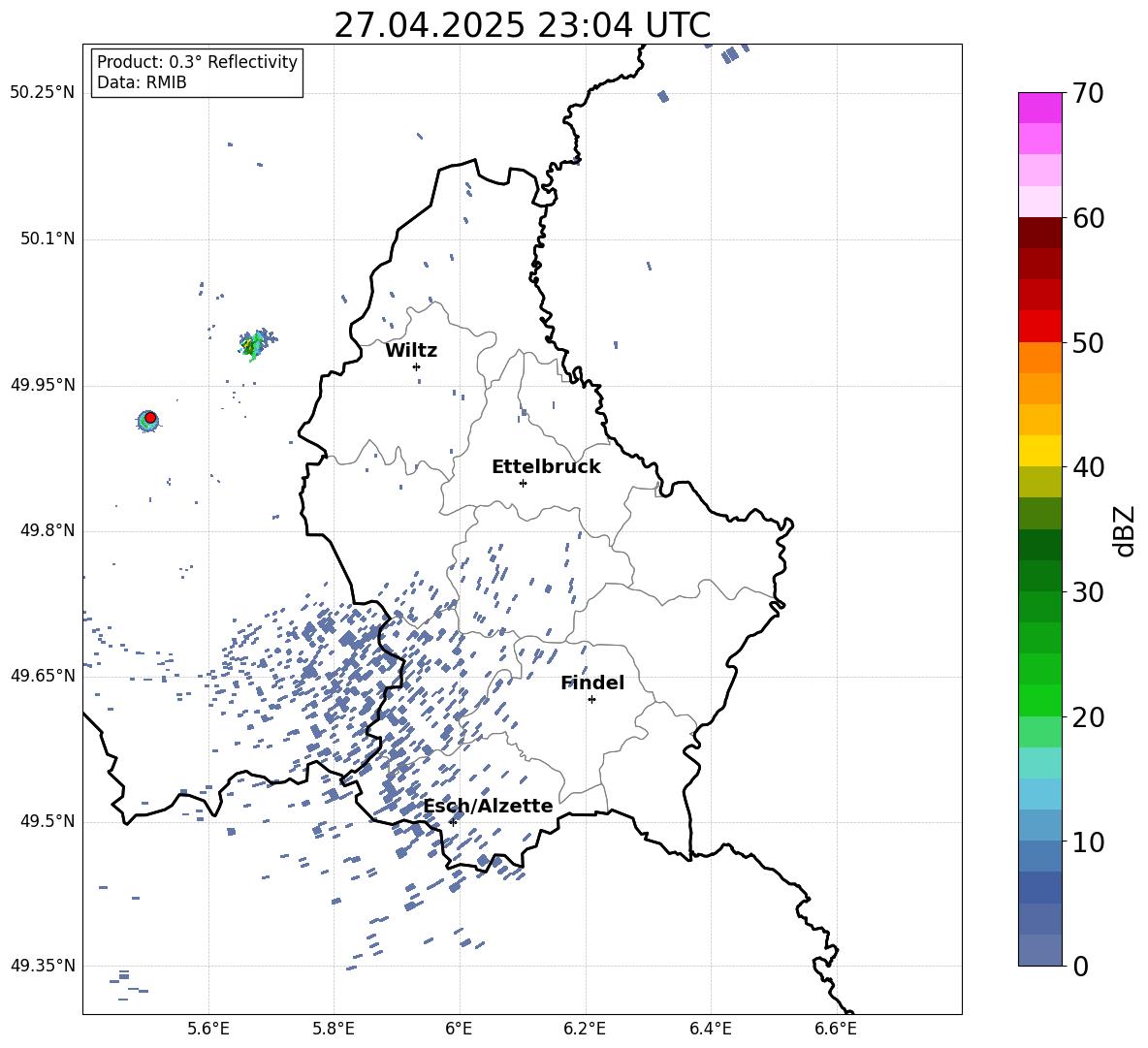Click the colorbar tick label 10
Viewport: 1148px width, 1048px height.
[x=1088, y=842]
